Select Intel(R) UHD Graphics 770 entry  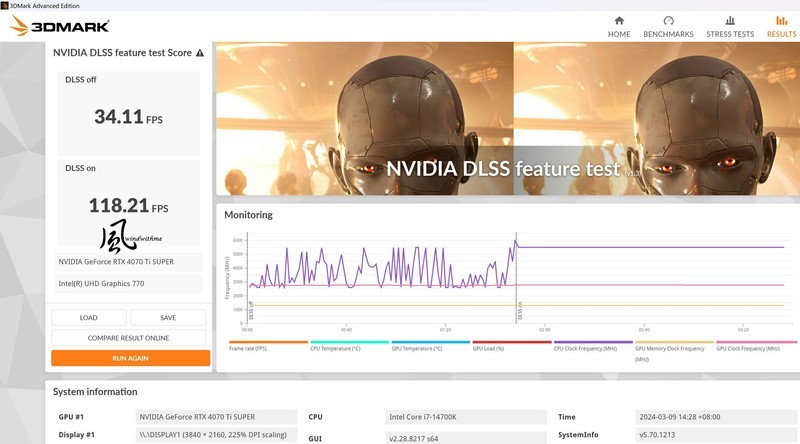pos(129,284)
